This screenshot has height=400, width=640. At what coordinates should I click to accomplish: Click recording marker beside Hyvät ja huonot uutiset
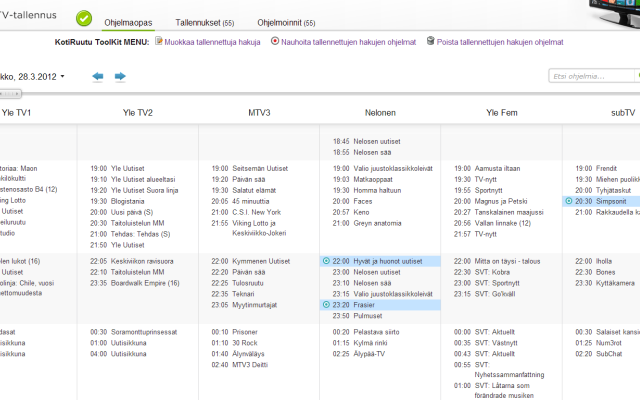tap(326, 261)
